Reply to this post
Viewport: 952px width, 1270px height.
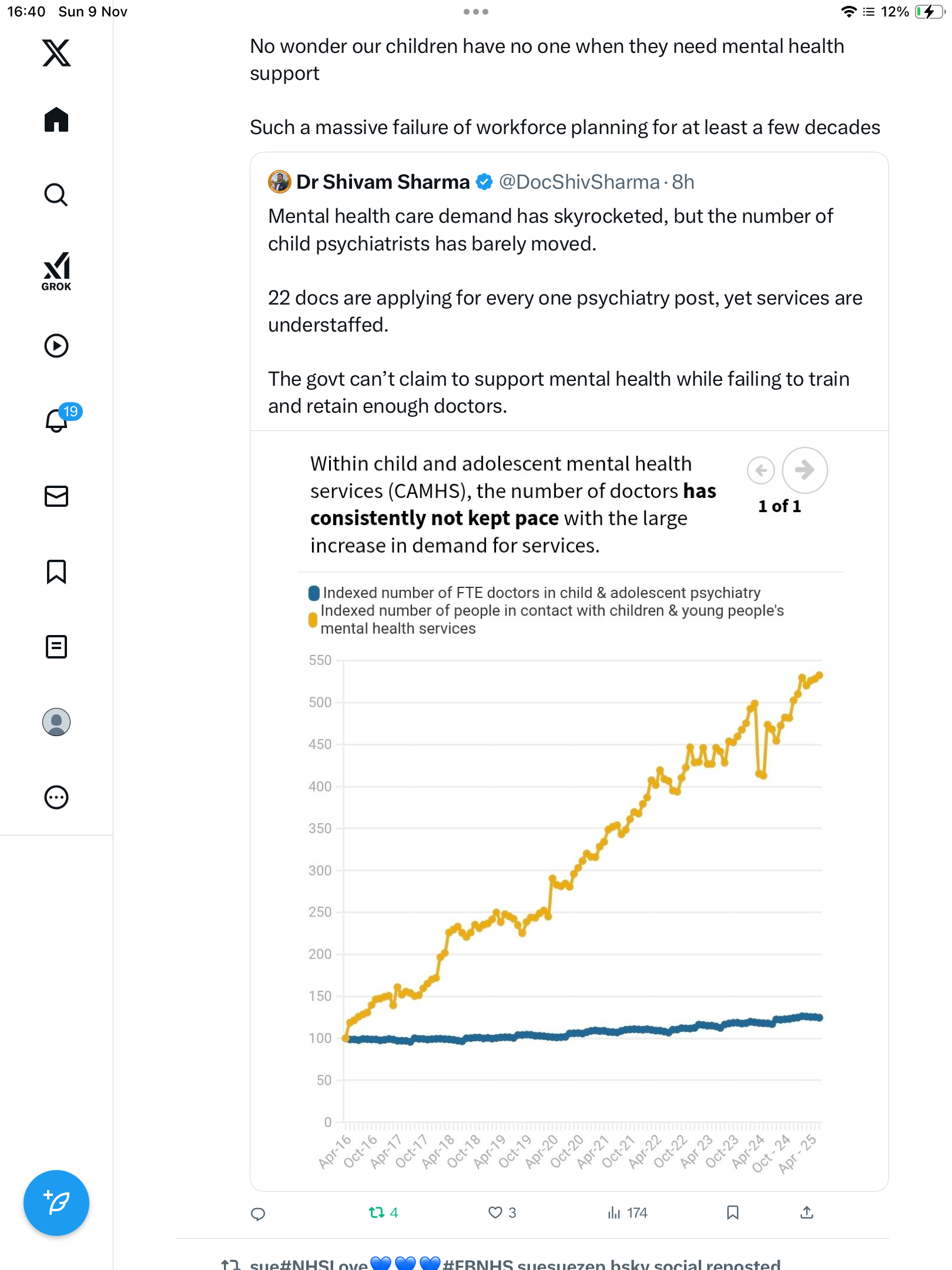point(258,1213)
